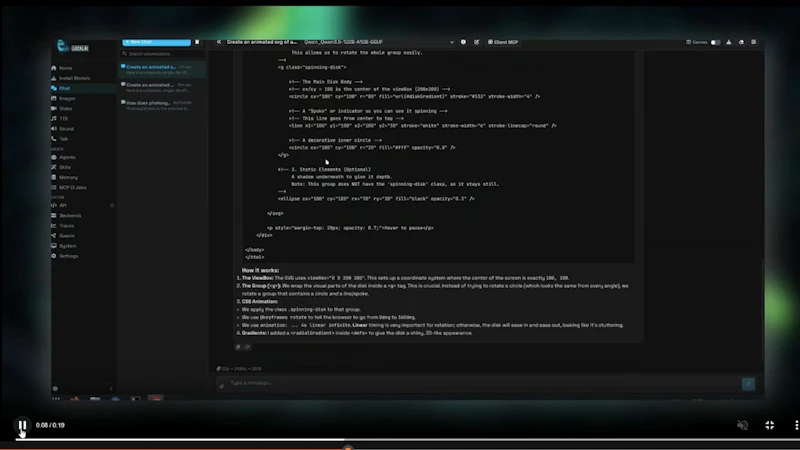800x450 pixels.
Task: Click the attachment icon in message box
Action: 221,386
